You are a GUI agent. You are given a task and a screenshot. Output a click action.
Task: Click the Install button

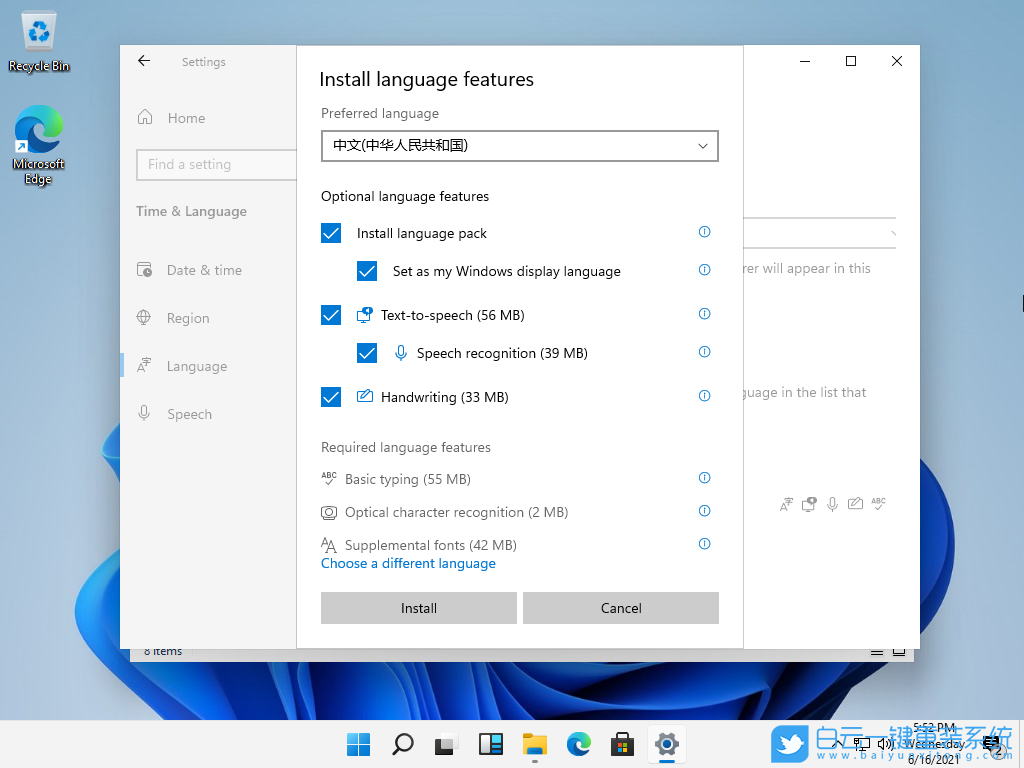[x=418, y=607]
